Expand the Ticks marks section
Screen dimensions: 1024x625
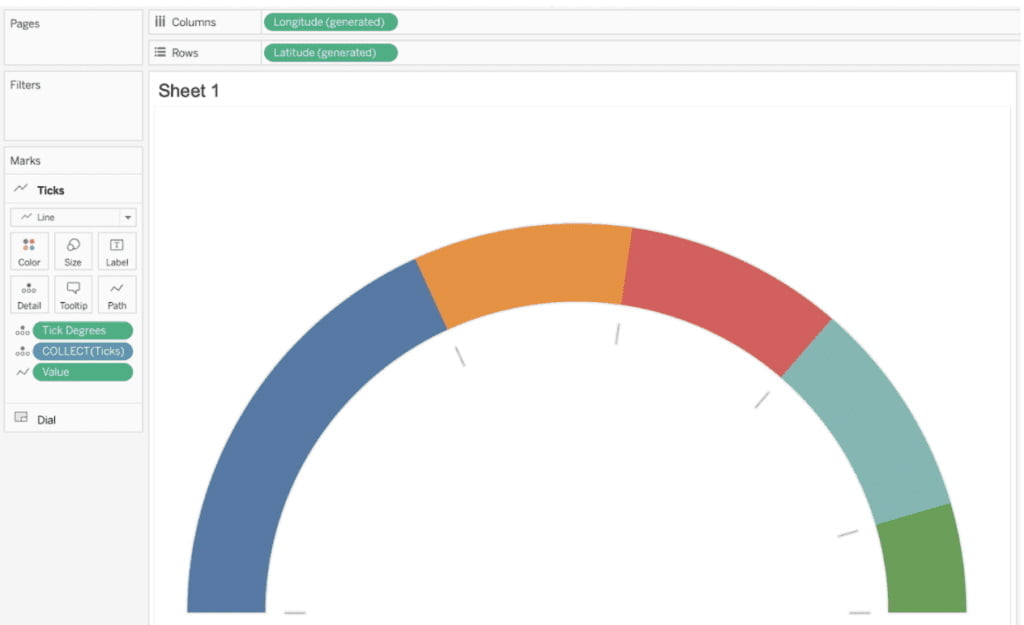click(x=50, y=190)
